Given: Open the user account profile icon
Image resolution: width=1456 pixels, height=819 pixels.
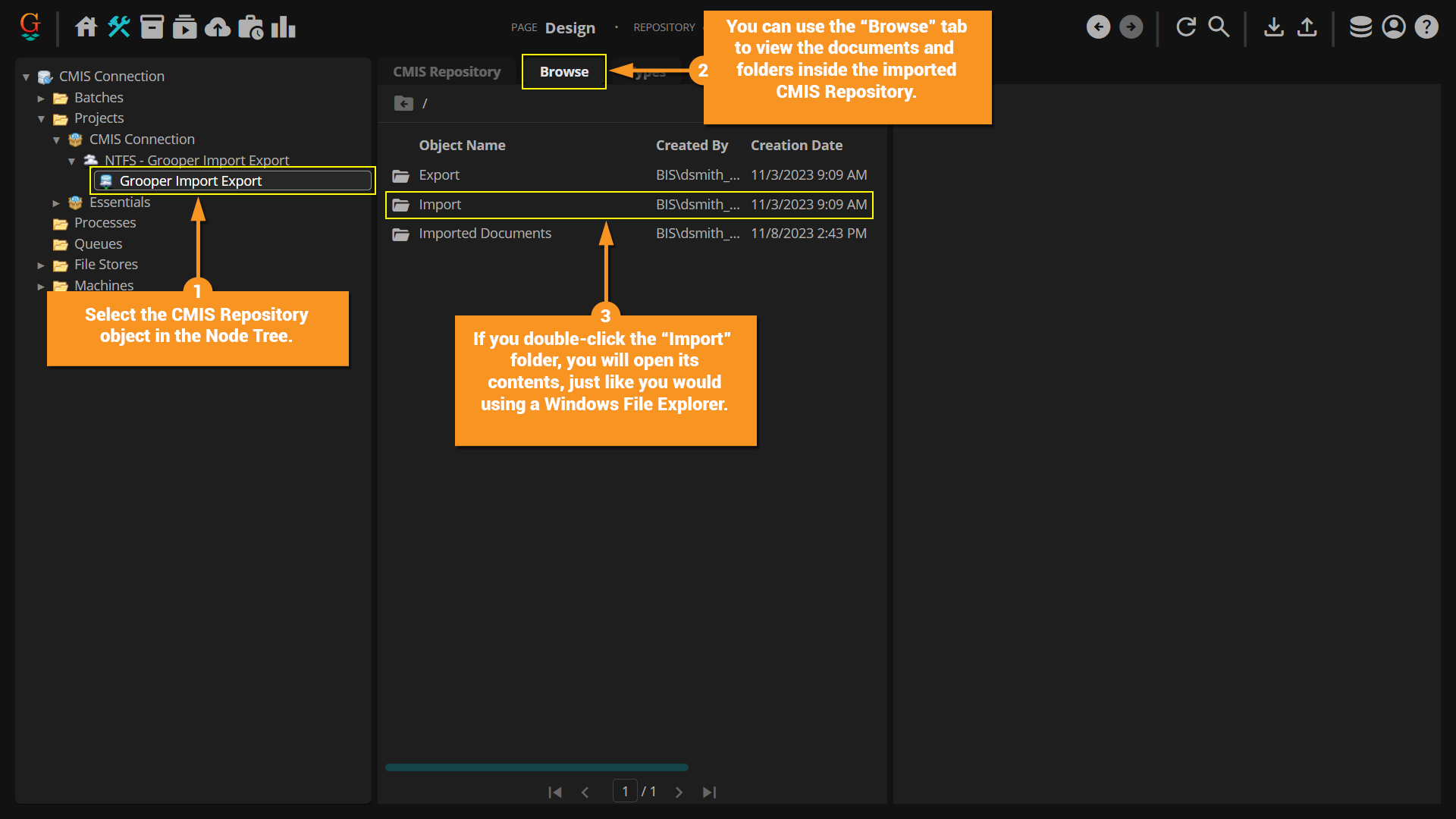Looking at the screenshot, I should pyautogui.click(x=1394, y=27).
